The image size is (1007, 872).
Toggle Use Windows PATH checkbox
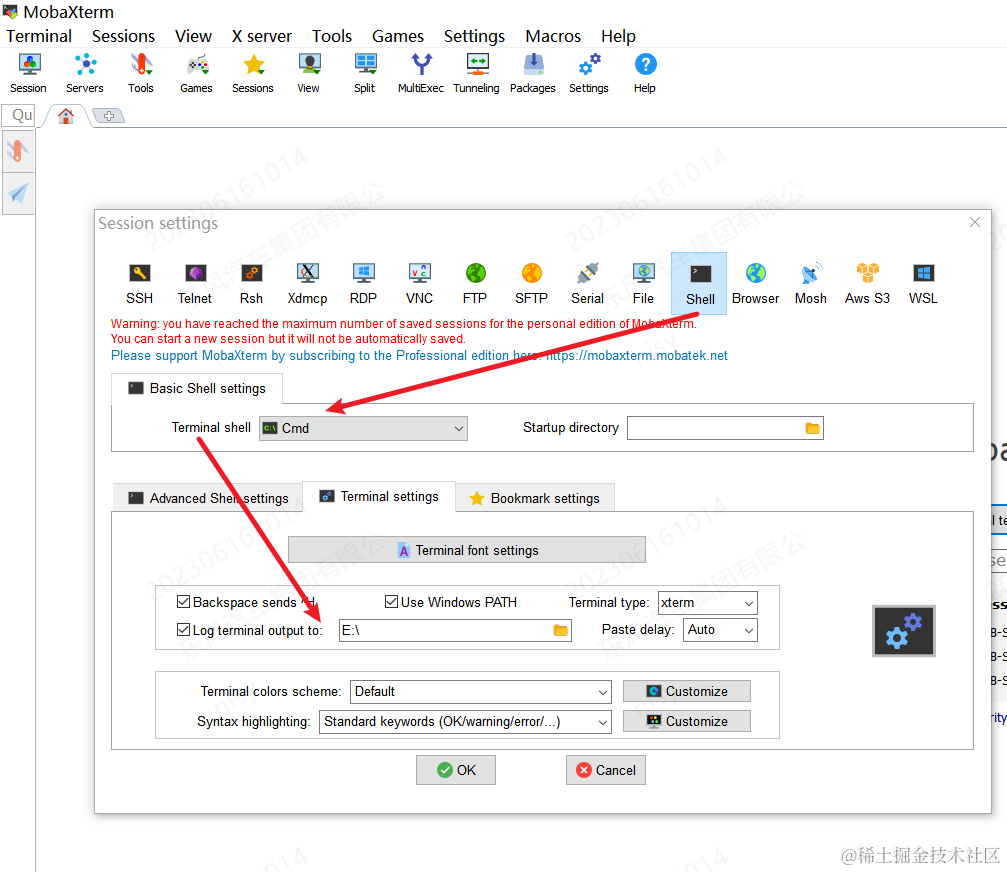coord(391,602)
